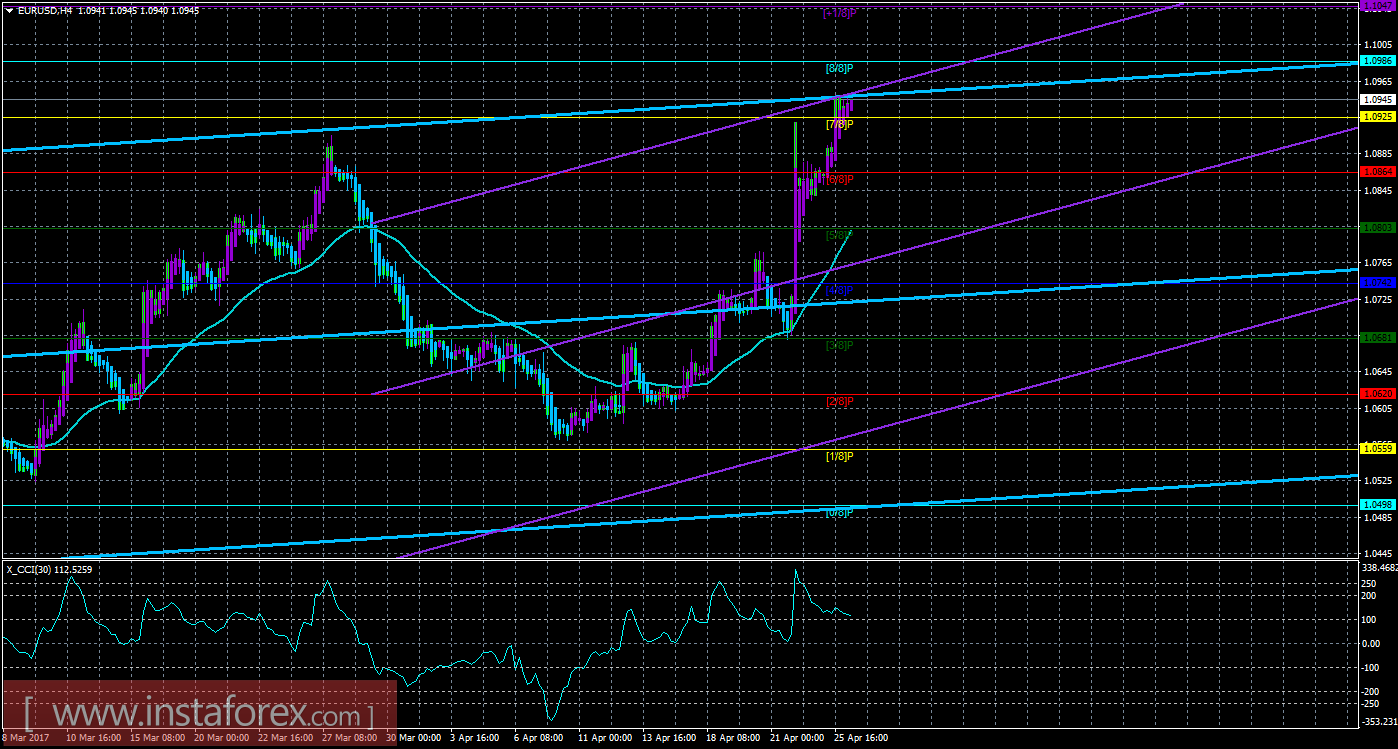Screen dimensions: 1398x749
Task: Click the green 1.0803 price tag
Action: click(1378, 227)
